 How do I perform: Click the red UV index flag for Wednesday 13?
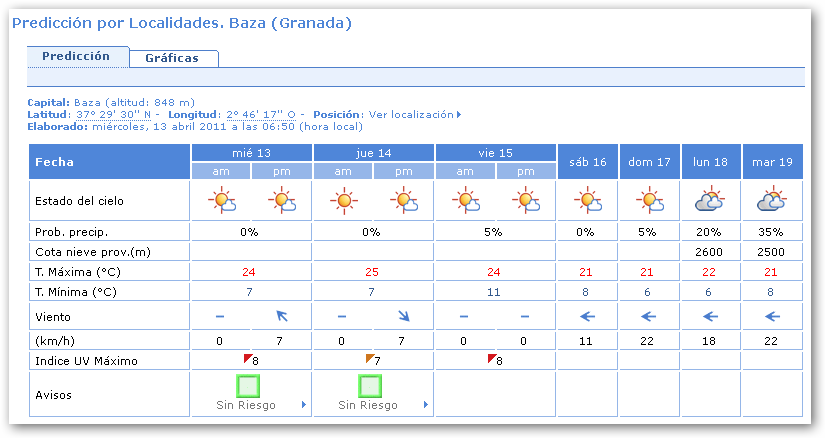(x=249, y=357)
